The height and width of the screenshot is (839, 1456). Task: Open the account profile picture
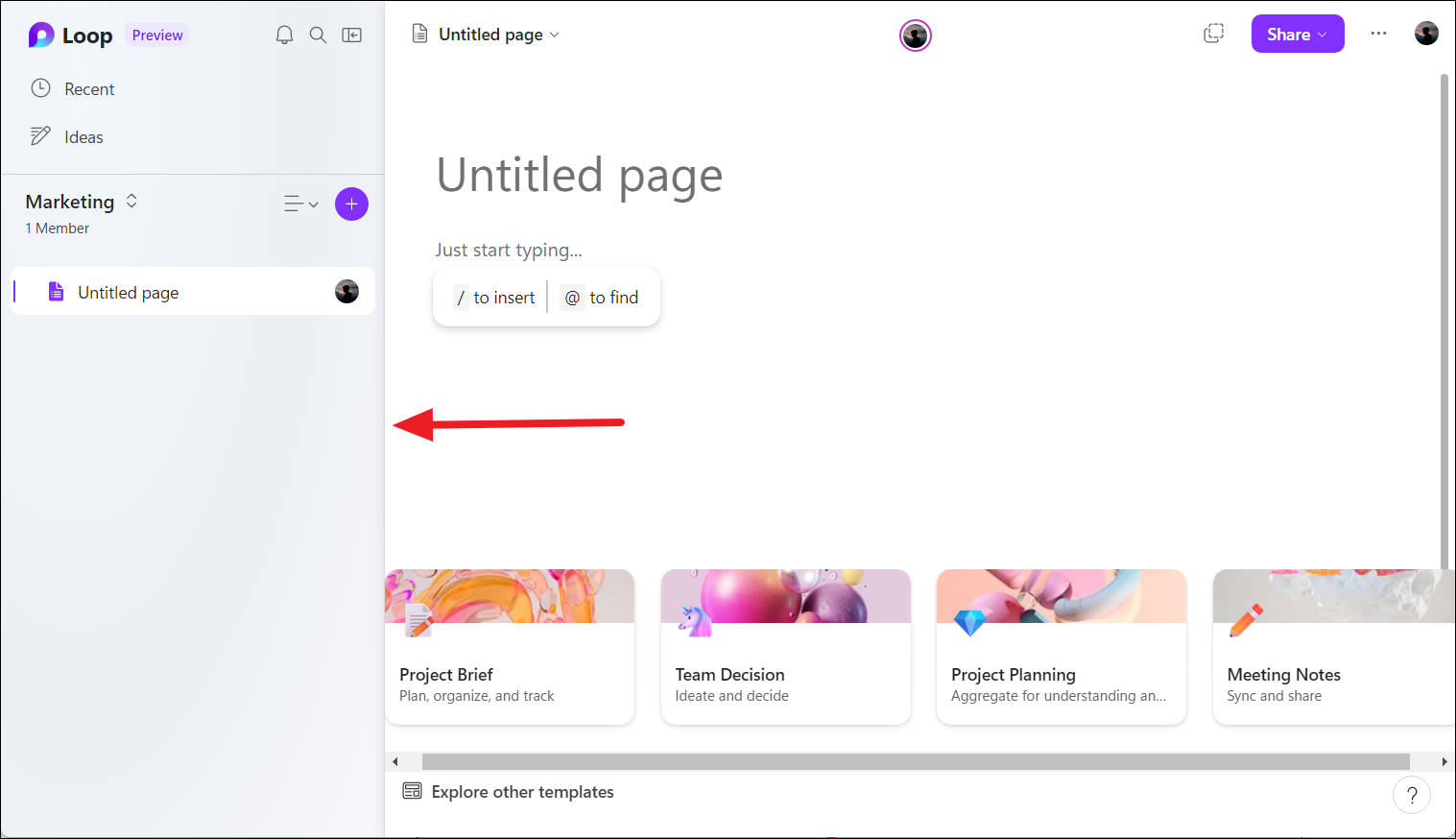[1426, 34]
